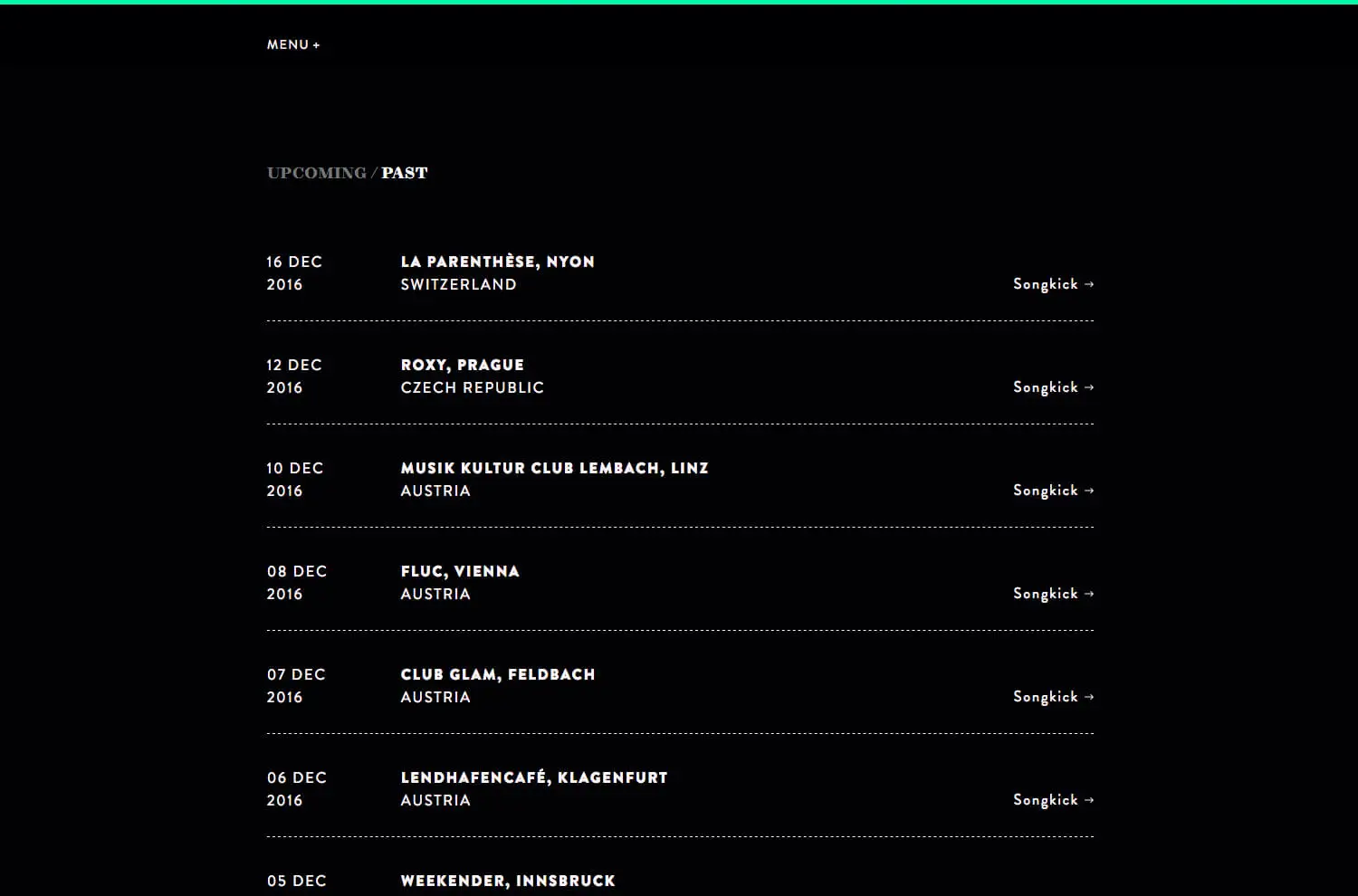Viewport: 1358px width, 896px height.
Task: Click the Club Glam, Feldbach venue title
Action: 497,674
